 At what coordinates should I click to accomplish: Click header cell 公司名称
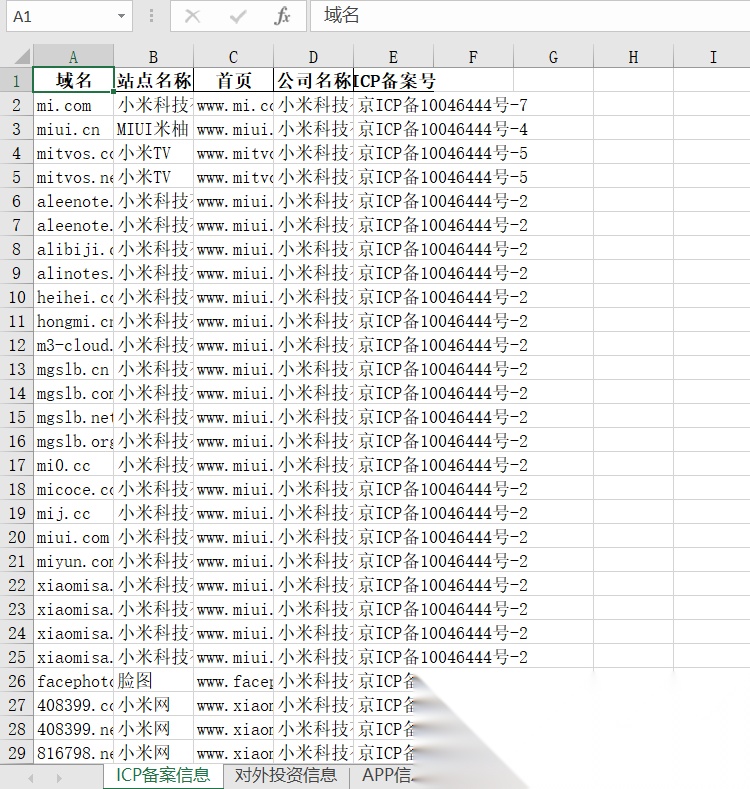313,80
